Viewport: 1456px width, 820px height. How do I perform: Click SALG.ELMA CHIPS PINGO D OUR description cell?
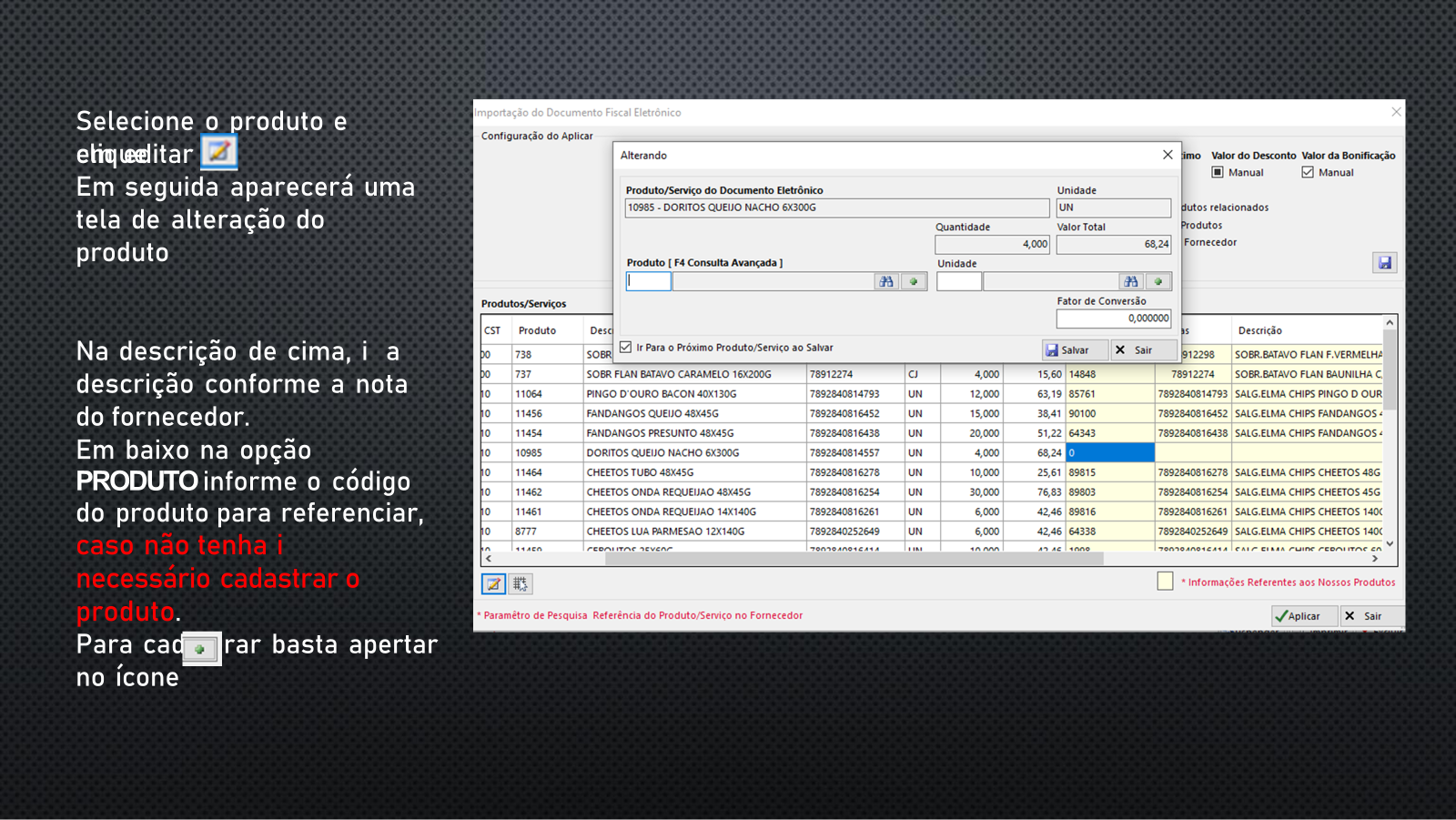point(1308,394)
